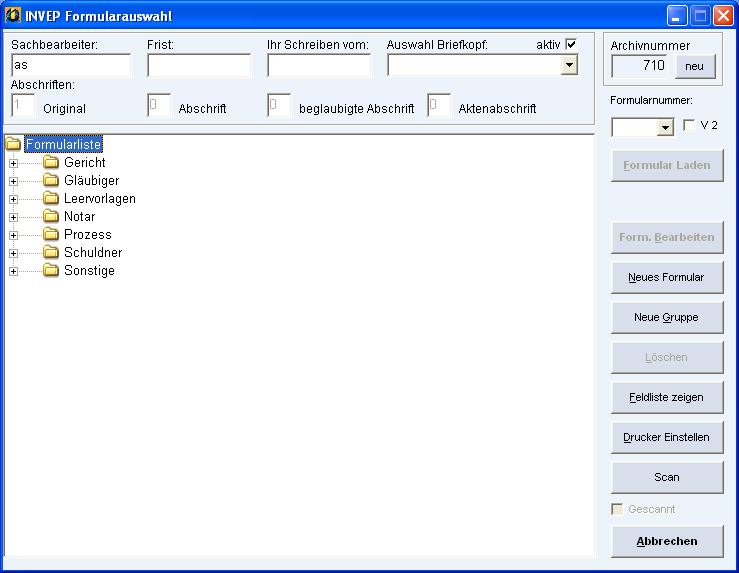
Task: Click into the Frist input field
Action: 199,65
